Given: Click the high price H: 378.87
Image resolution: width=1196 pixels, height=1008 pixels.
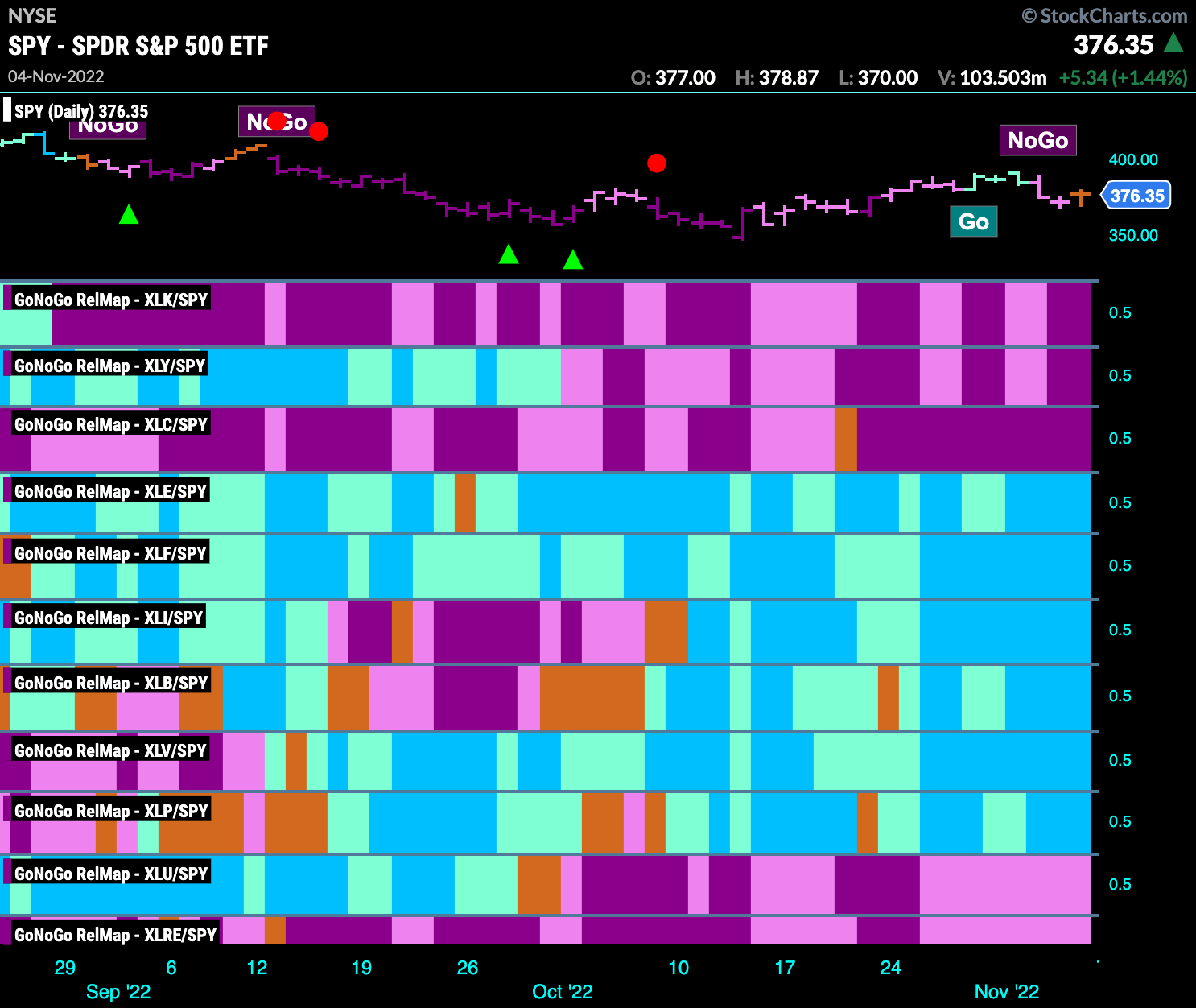Looking at the screenshot, I should coord(777,78).
